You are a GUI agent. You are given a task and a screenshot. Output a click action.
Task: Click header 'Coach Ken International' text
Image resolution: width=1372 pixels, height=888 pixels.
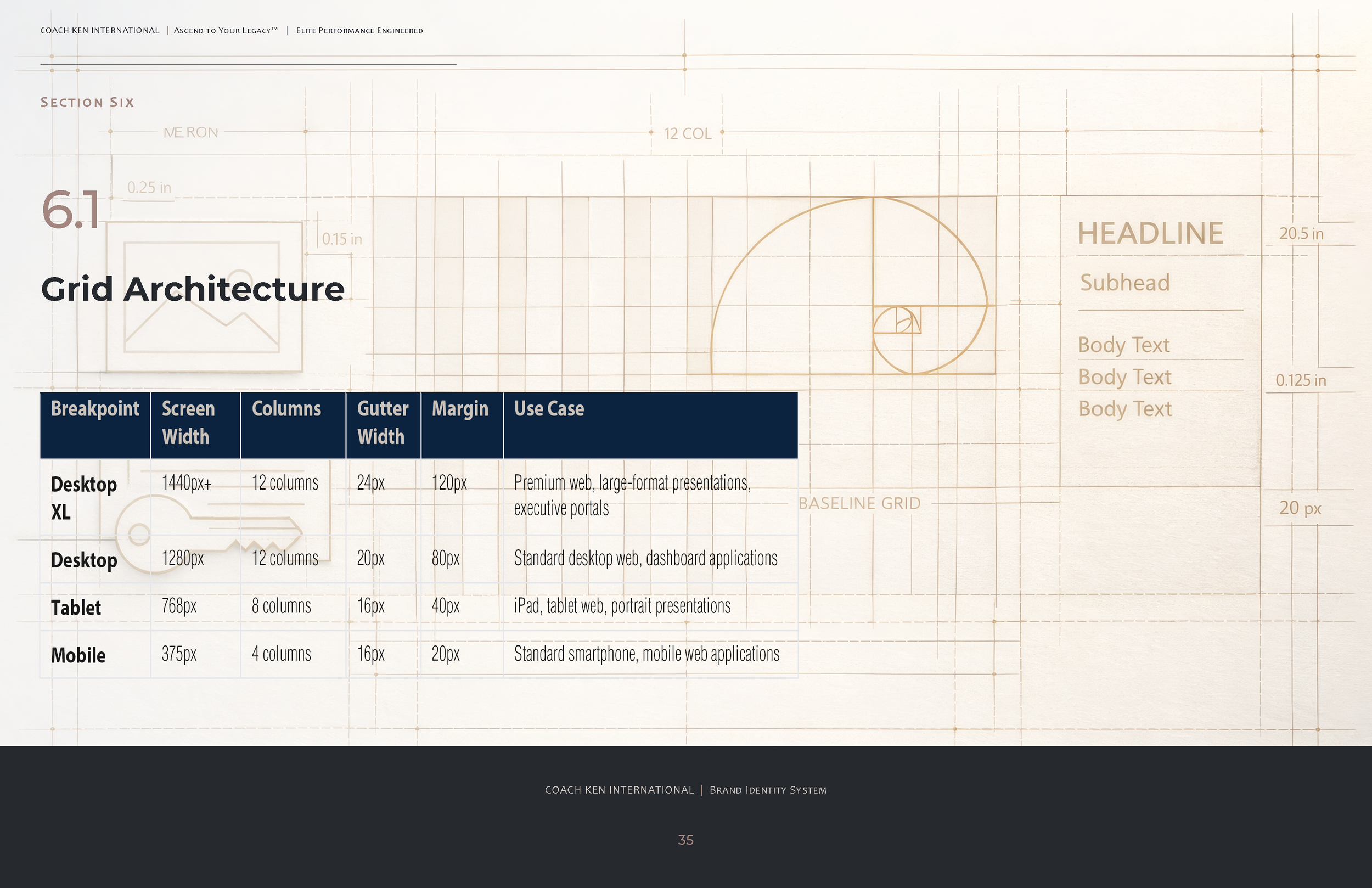pos(100,31)
